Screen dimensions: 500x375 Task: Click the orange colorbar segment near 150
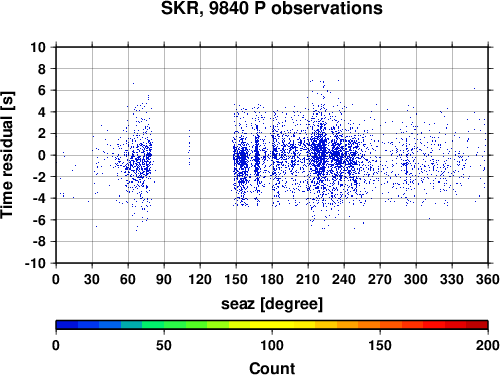[369, 325]
